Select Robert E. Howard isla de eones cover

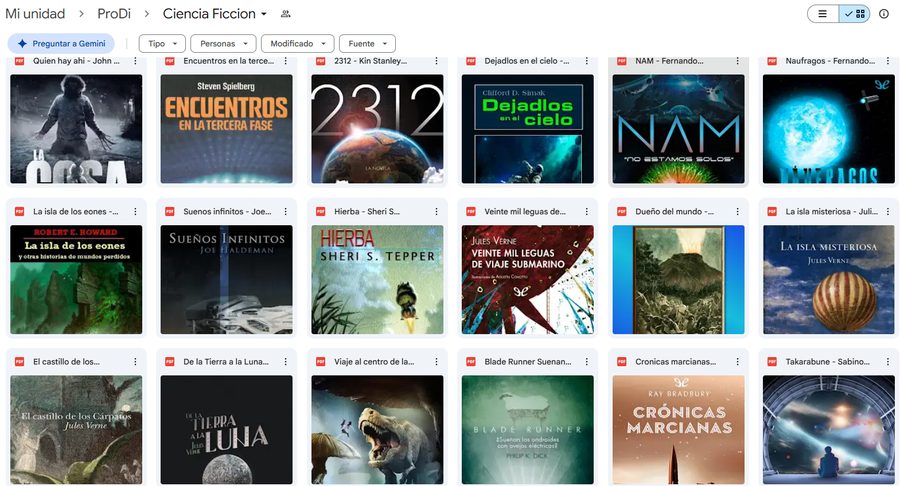[76, 279]
